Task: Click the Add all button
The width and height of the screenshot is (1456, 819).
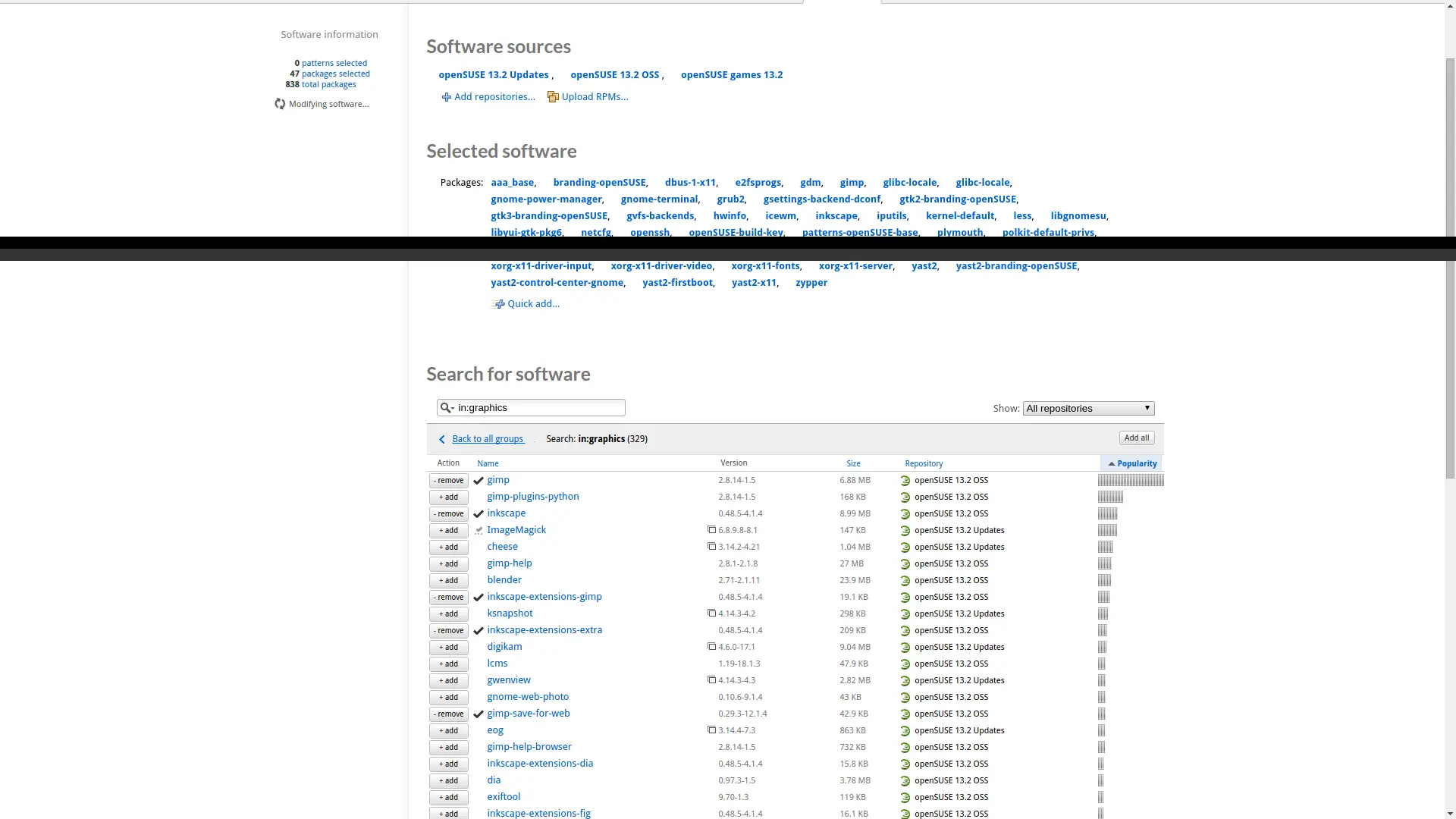Action: 1137,438
